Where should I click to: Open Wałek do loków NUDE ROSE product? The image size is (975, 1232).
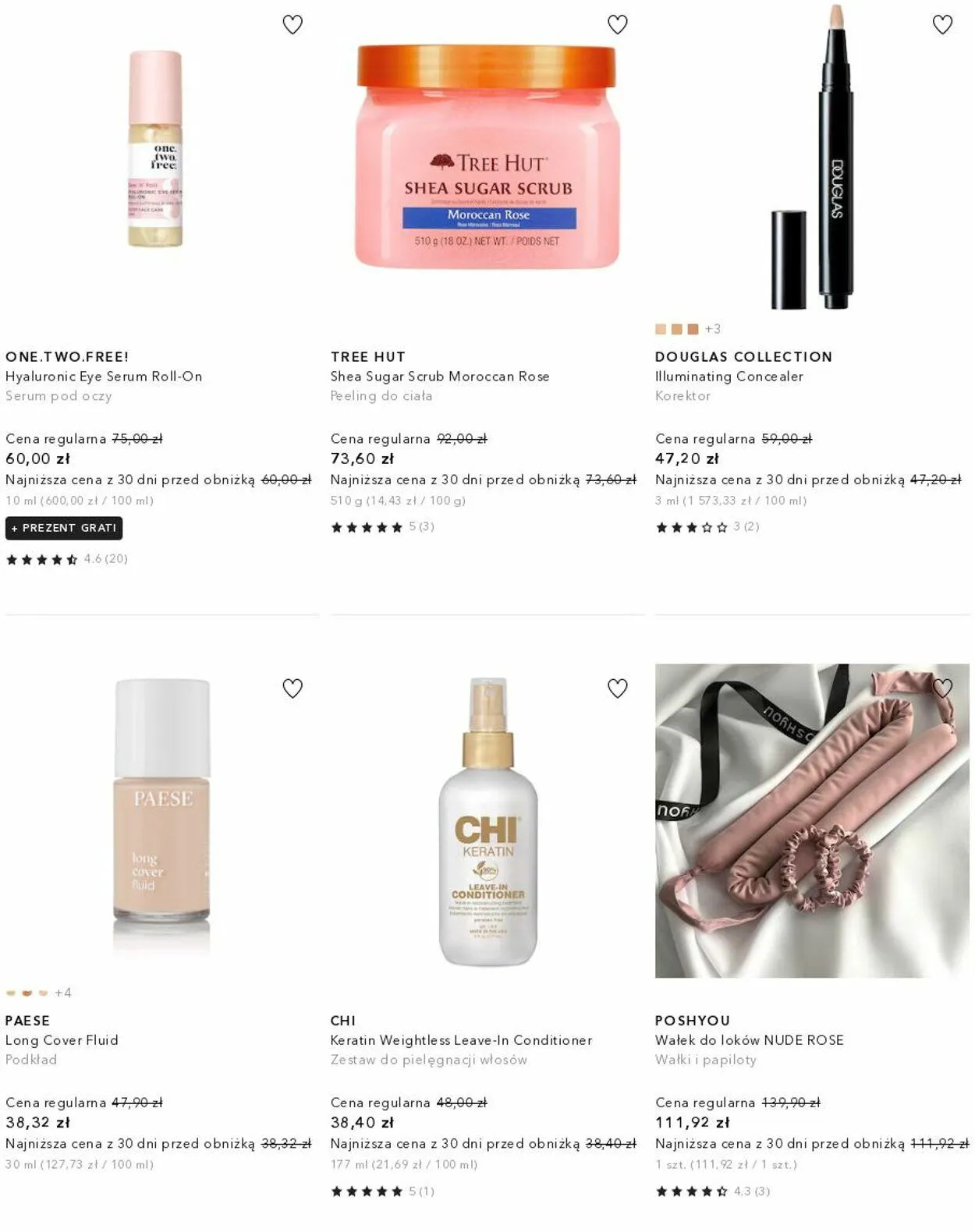click(750, 1040)
